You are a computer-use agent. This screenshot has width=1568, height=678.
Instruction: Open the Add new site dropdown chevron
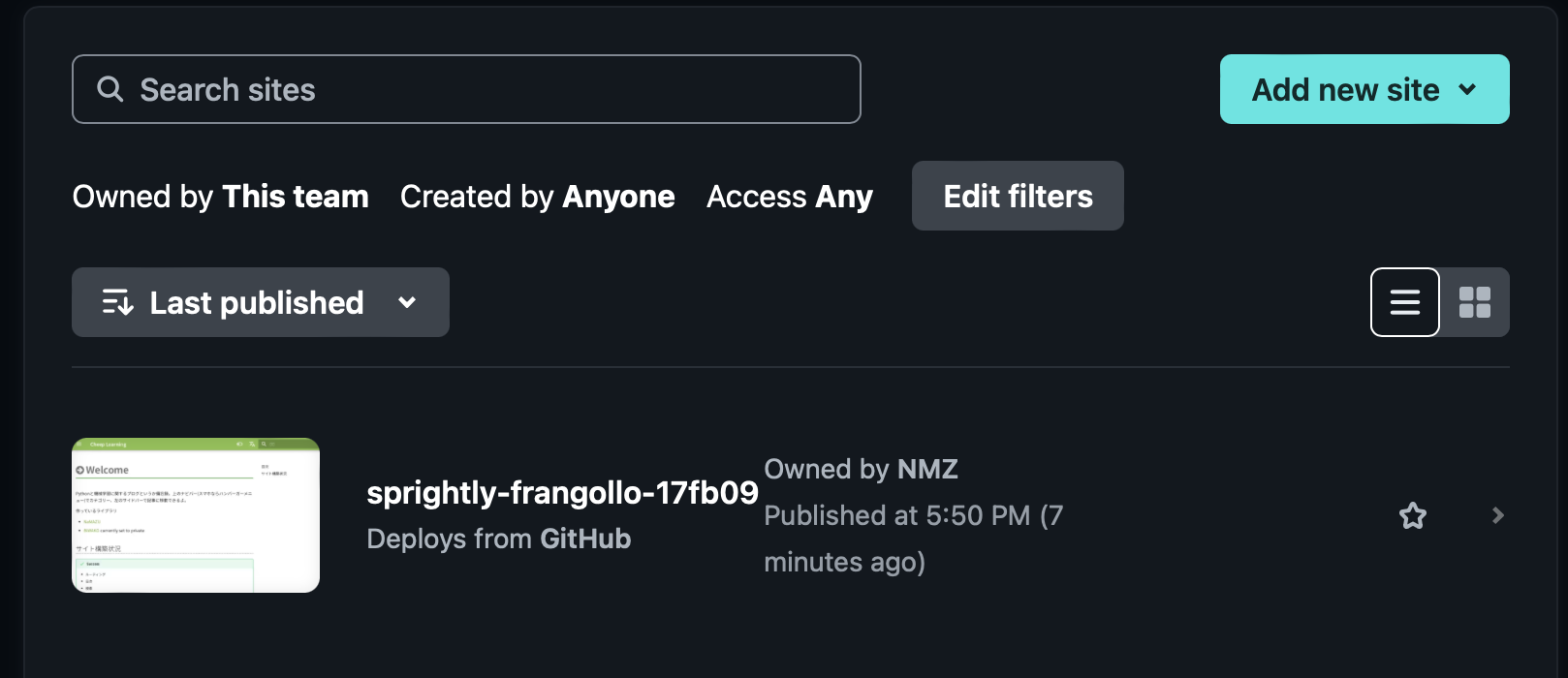1469,89
